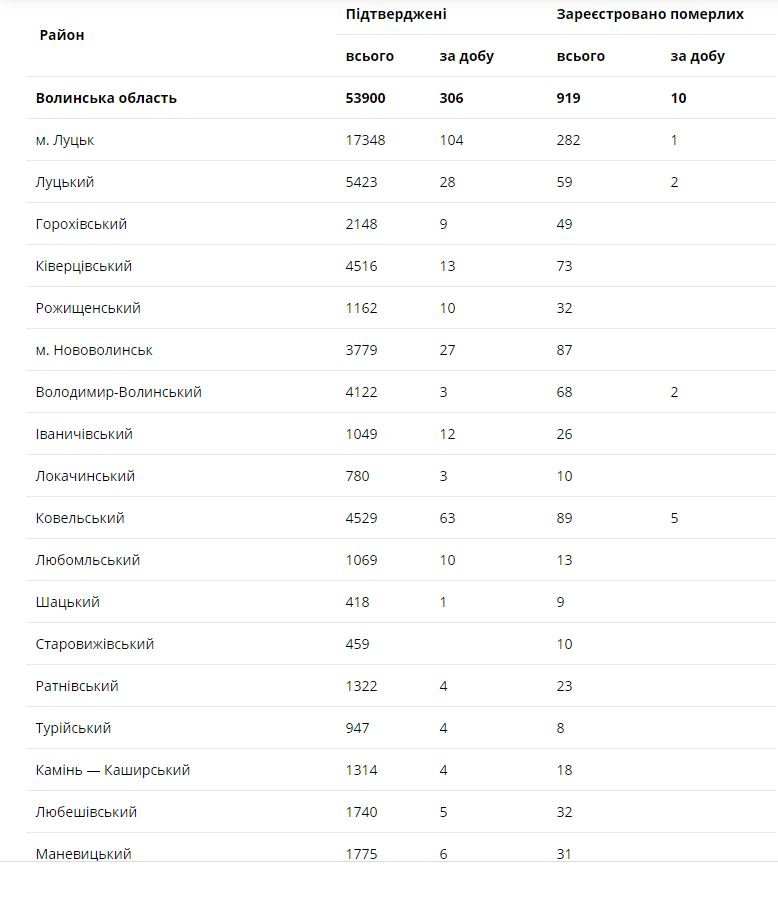778x904 pixels.
Task: Click the Володимир-Волинський district name
Action: click(119, 392)
